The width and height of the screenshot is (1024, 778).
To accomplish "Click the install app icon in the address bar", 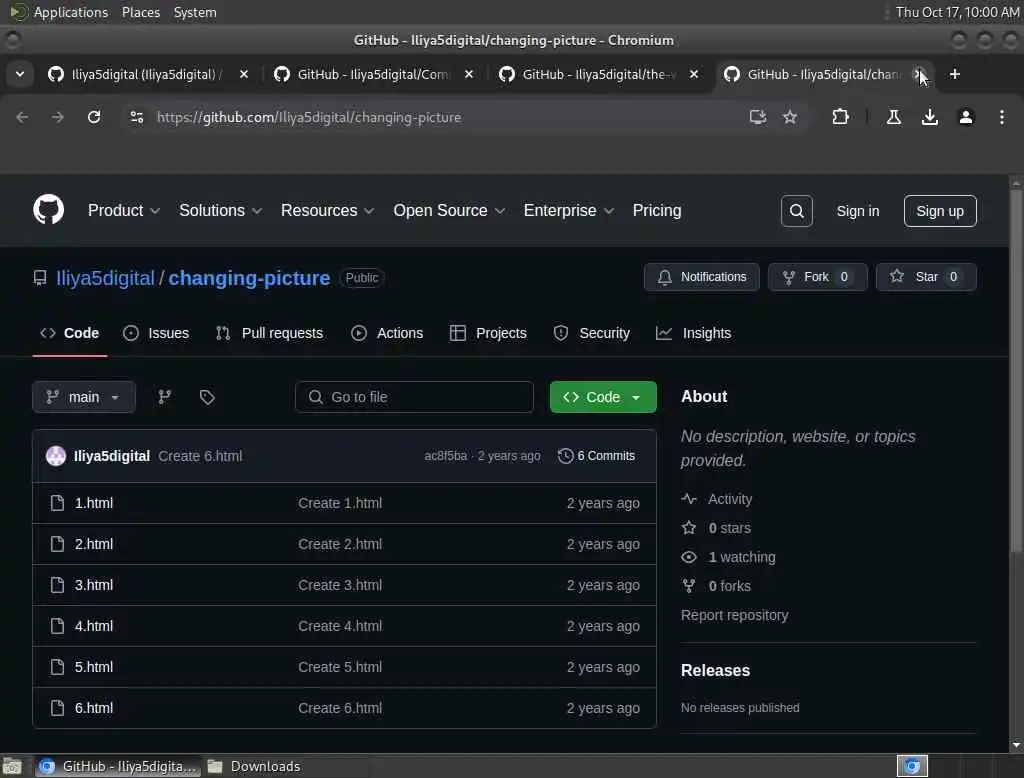I will (758, 117).
